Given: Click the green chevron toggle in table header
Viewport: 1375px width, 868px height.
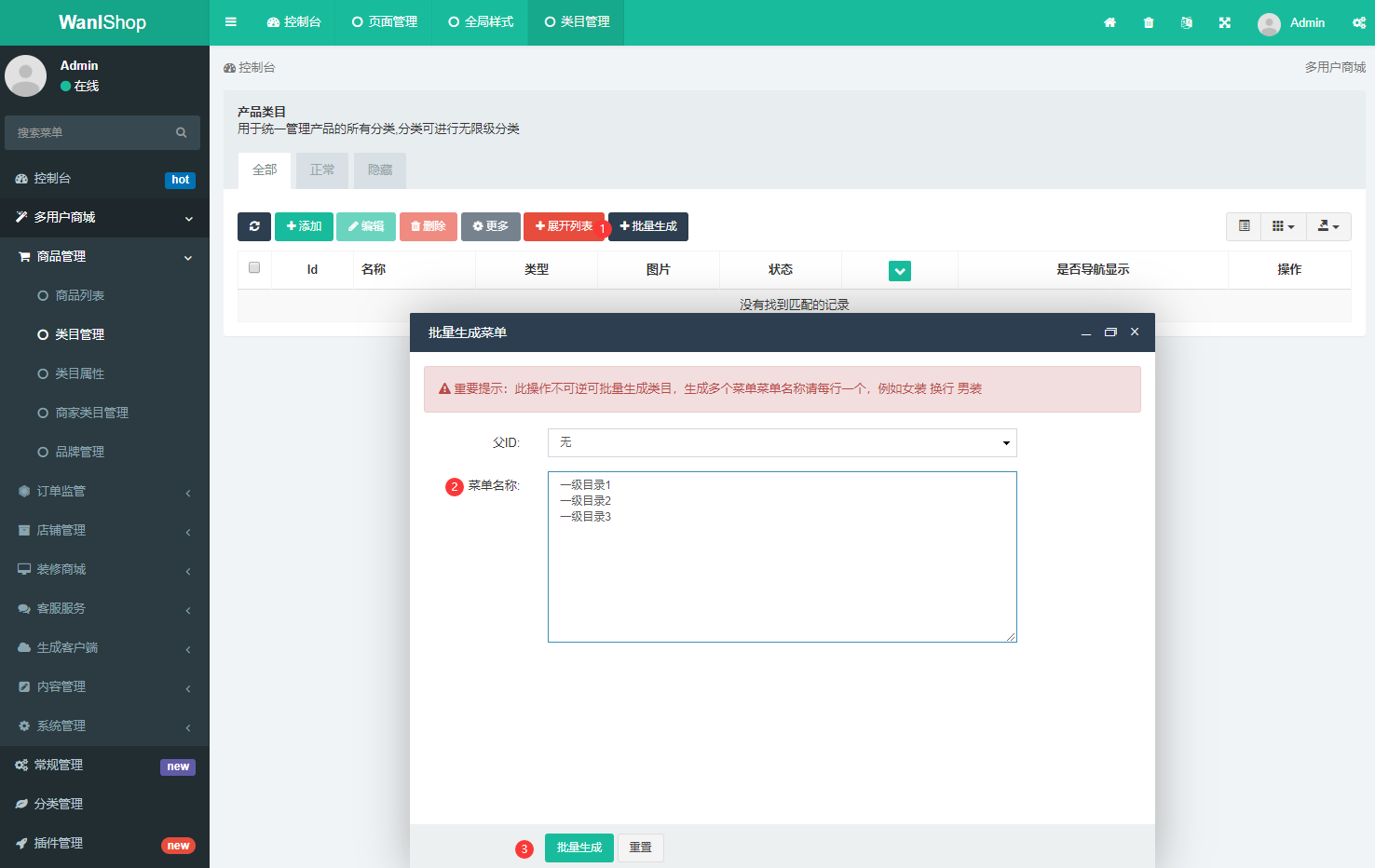Looking at the screenshot, I should tap(900, 271).
